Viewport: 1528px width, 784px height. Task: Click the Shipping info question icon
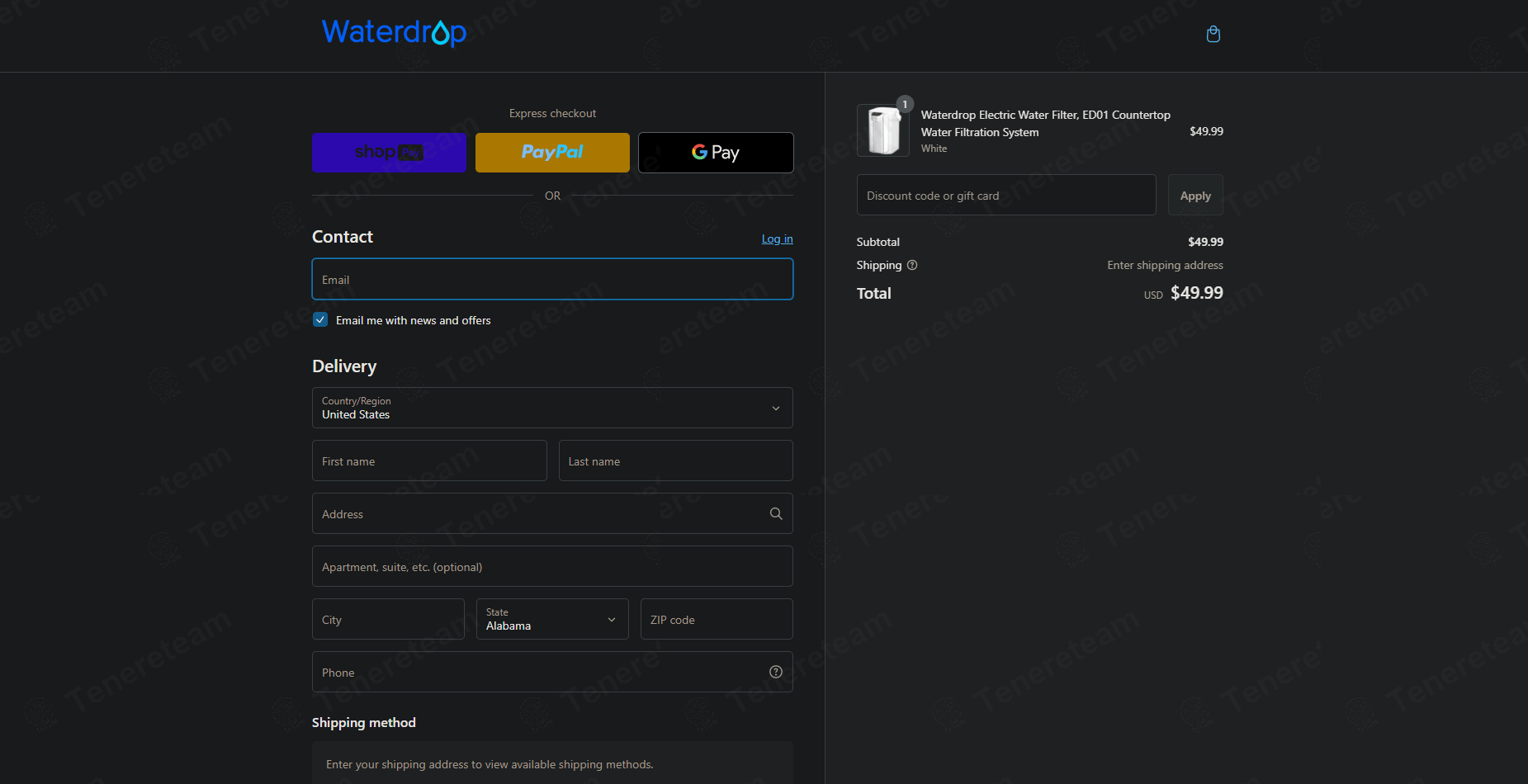click(912, 265)
